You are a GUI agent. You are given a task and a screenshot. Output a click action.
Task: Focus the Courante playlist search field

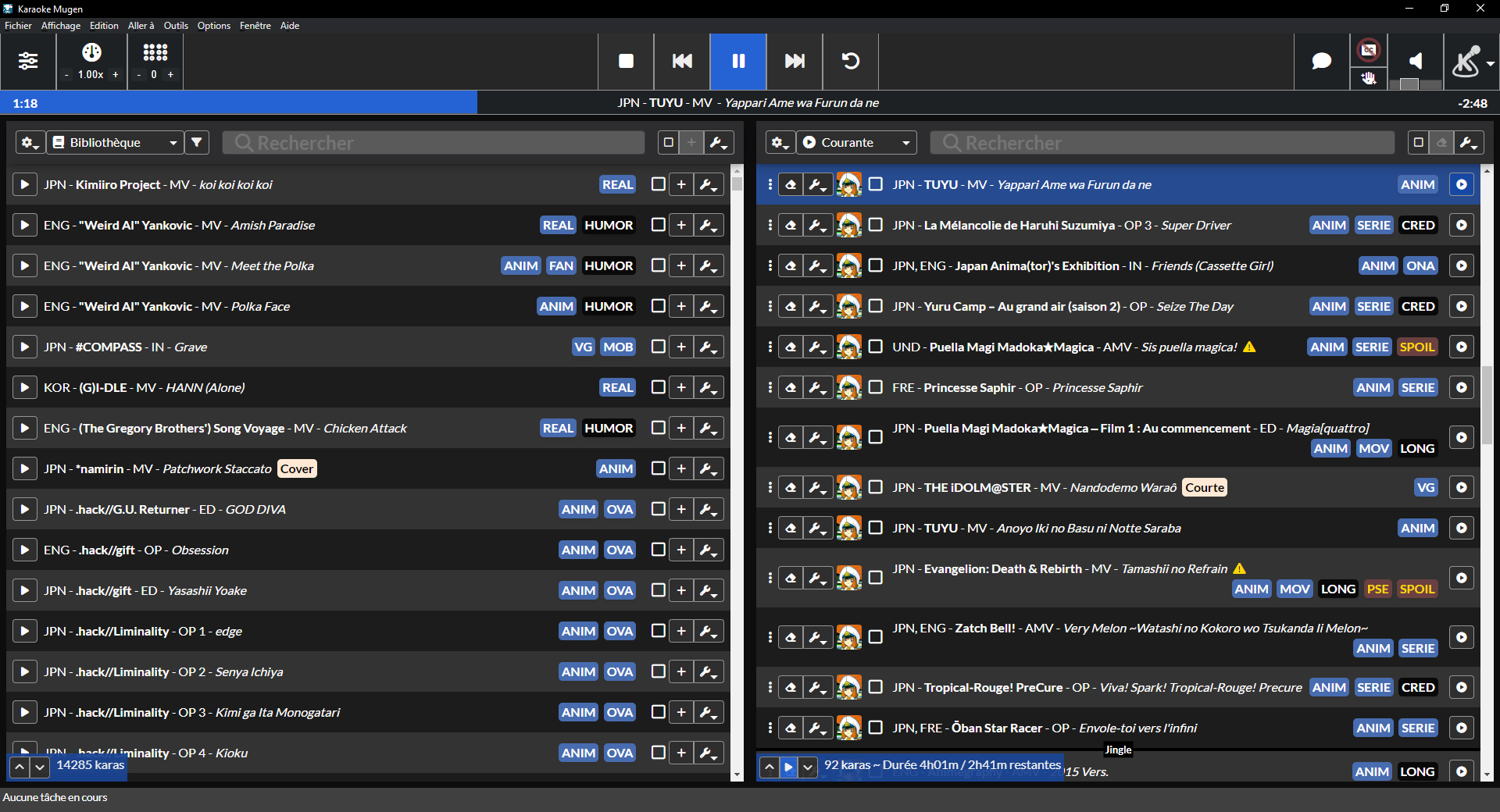click(x=1162, y=143)
